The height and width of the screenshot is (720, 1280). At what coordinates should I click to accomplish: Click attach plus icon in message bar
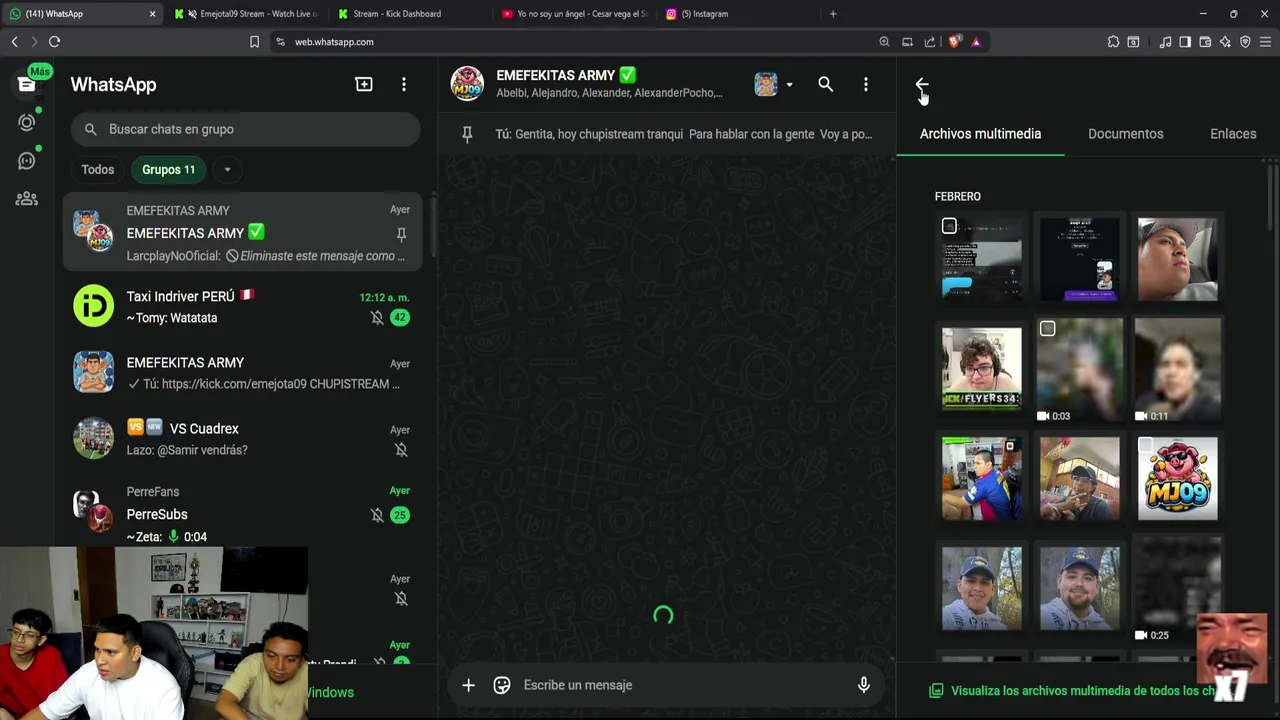[x=468, y=685]
